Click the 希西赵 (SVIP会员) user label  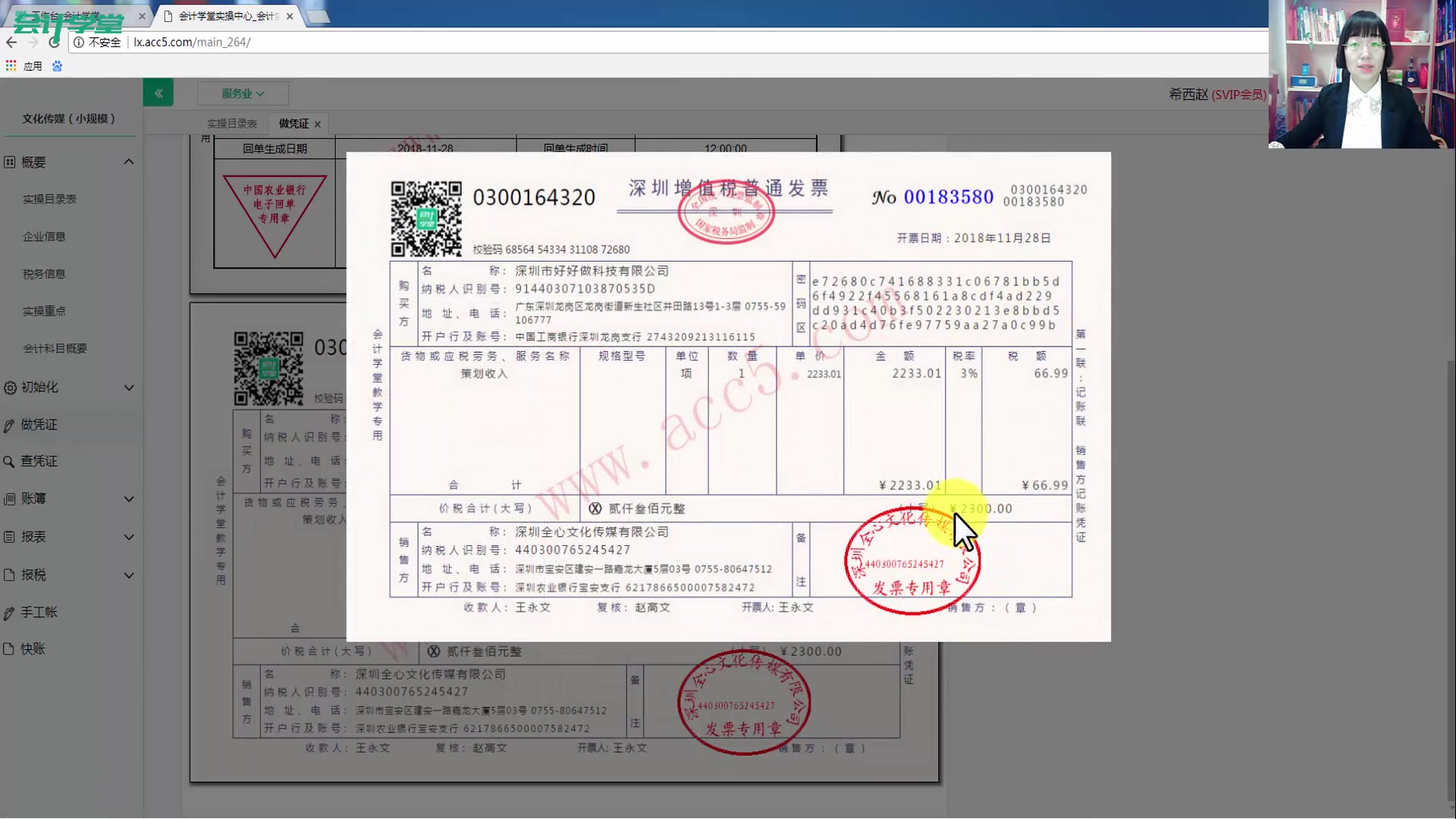click(1218, 95)
